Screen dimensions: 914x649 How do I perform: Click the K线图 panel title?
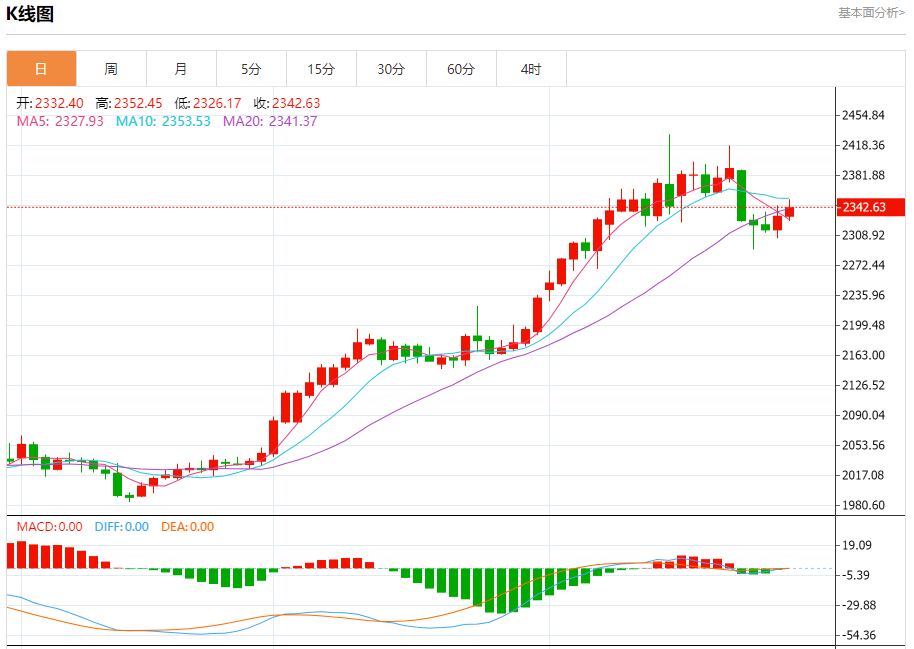click(x=31, y=14)
